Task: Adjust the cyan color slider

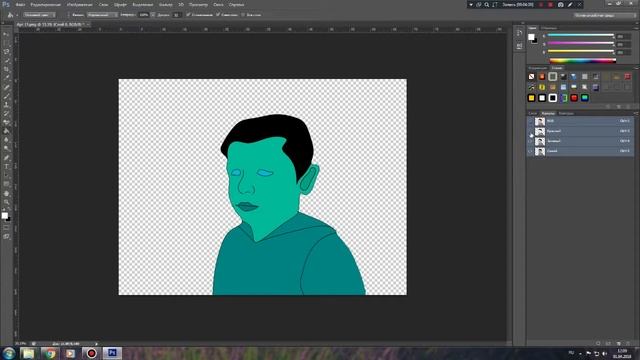Action: point(580,36)
